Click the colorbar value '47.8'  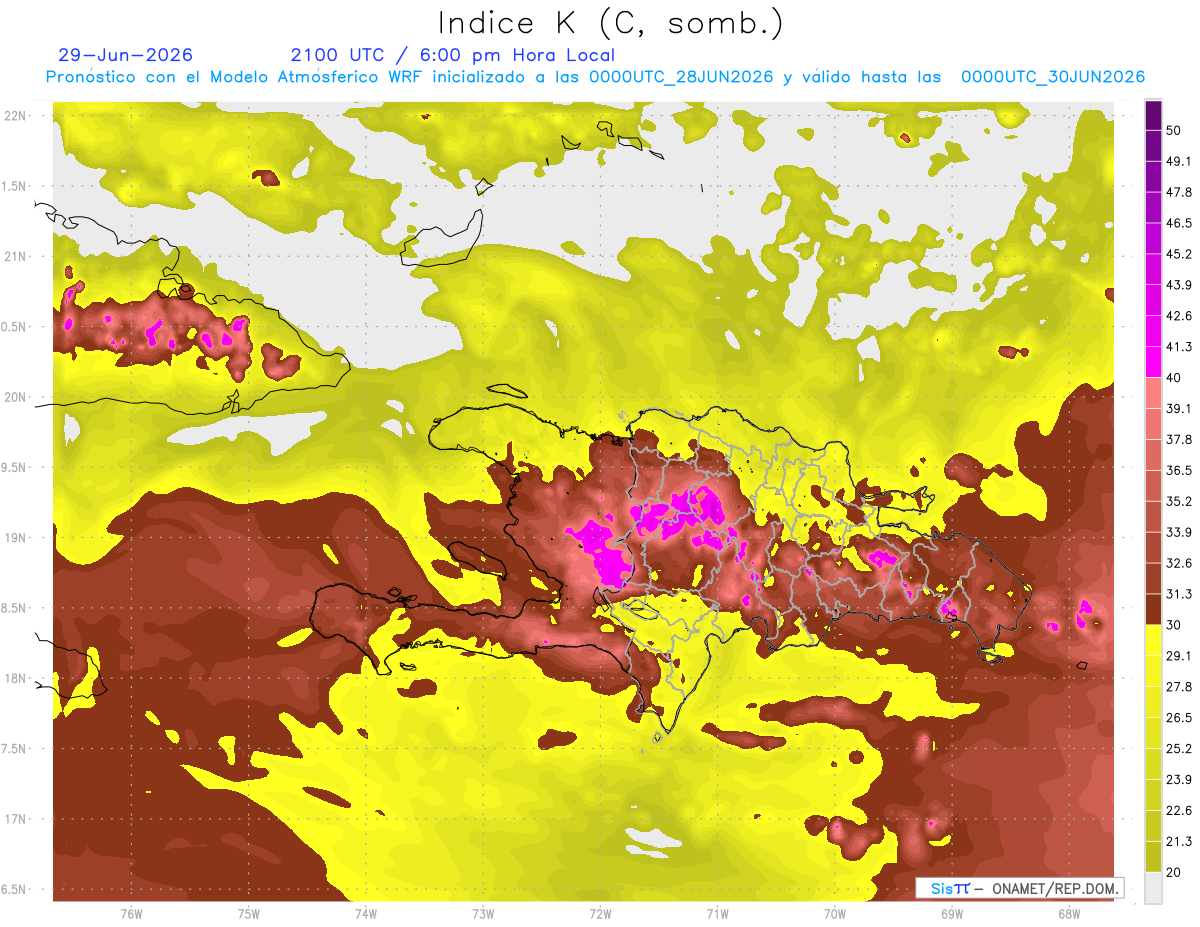pyautogui.click(x=1178, y=192)
